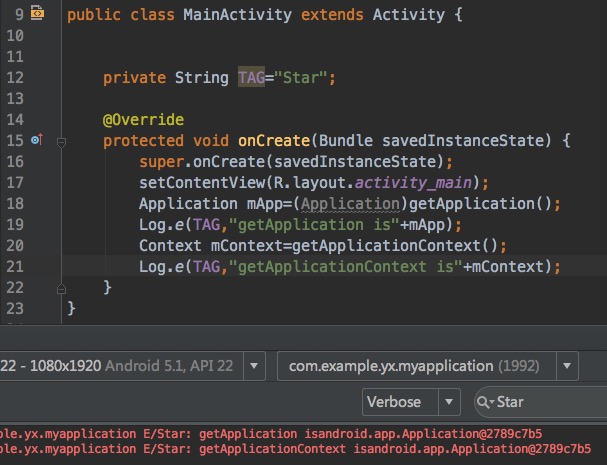Click the @Override annotation

tap(142, 119)
